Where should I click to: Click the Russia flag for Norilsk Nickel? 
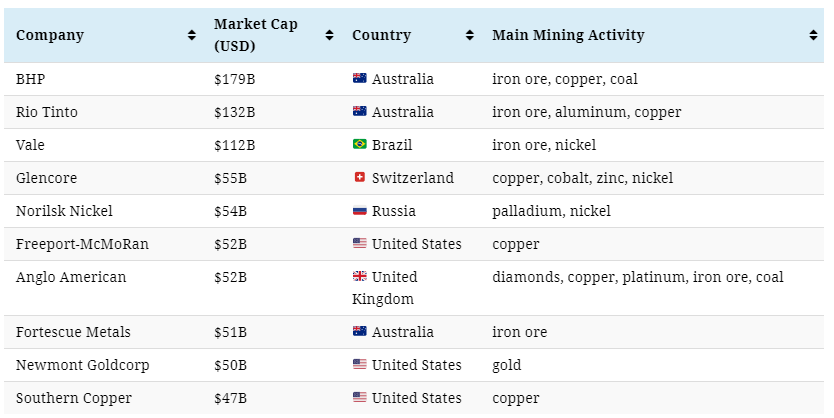click(359, 211)
